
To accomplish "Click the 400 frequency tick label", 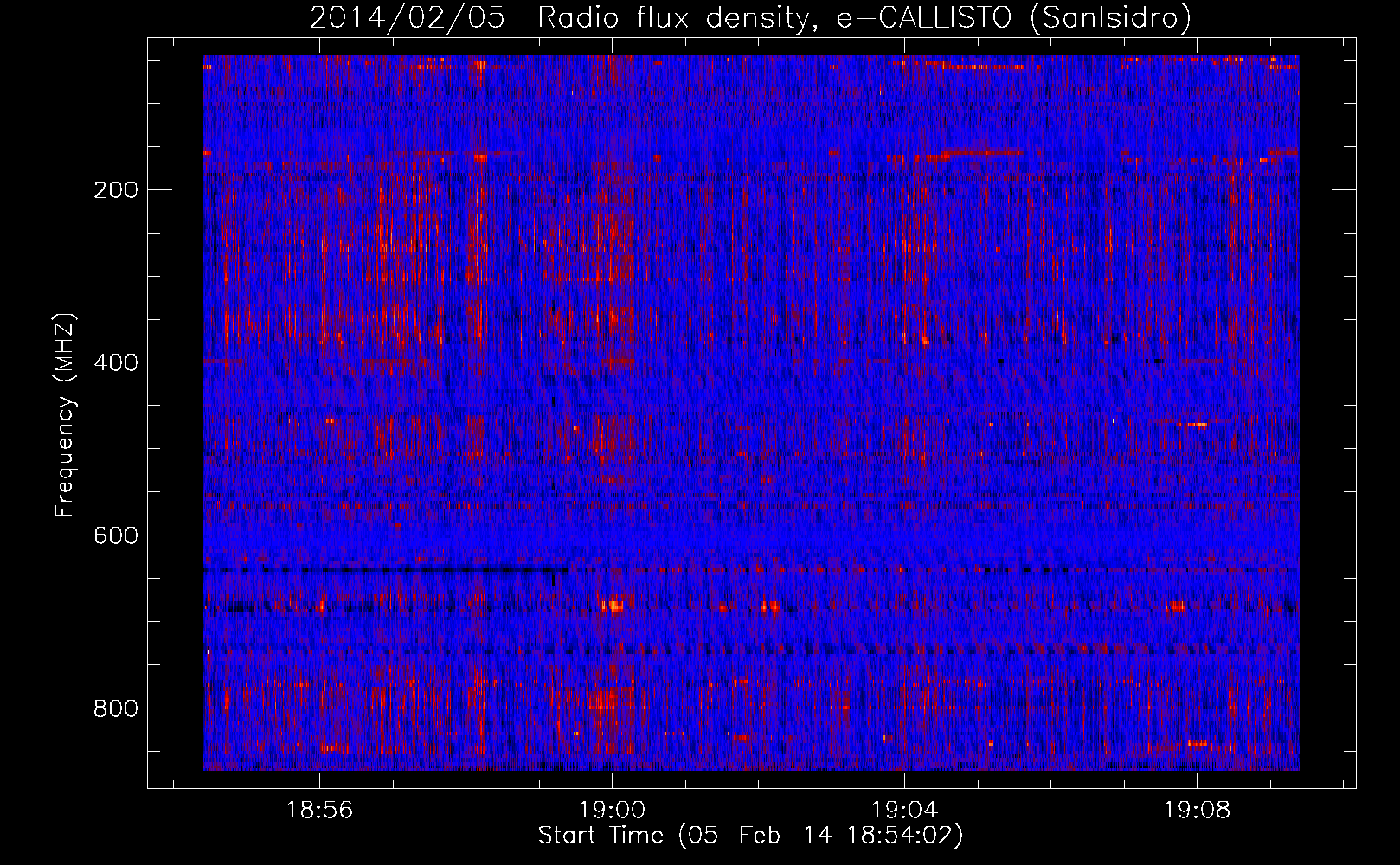I will click(x=116, y=362).
